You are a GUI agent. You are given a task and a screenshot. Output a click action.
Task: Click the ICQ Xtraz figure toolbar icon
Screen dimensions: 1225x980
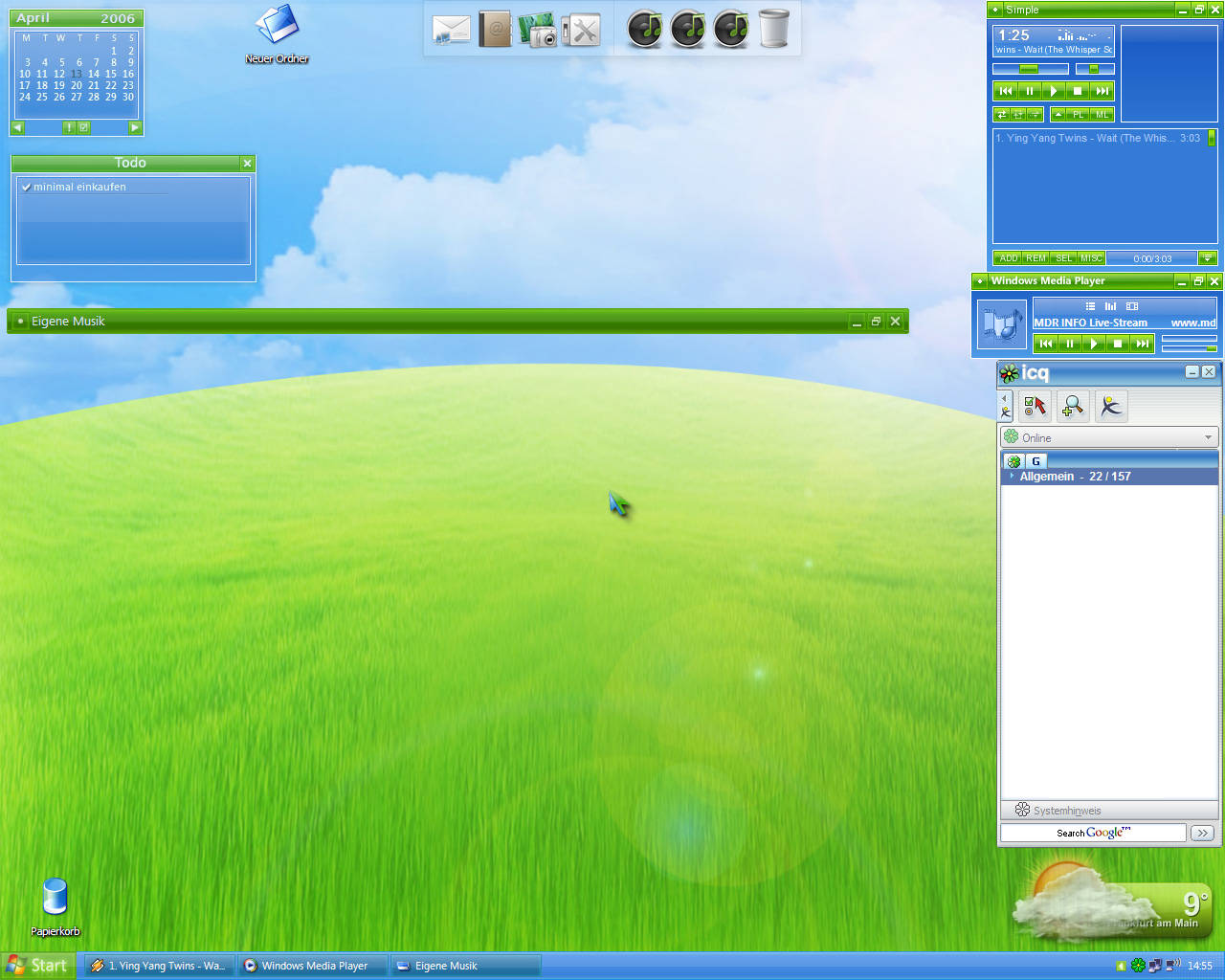pos(1111,407)
